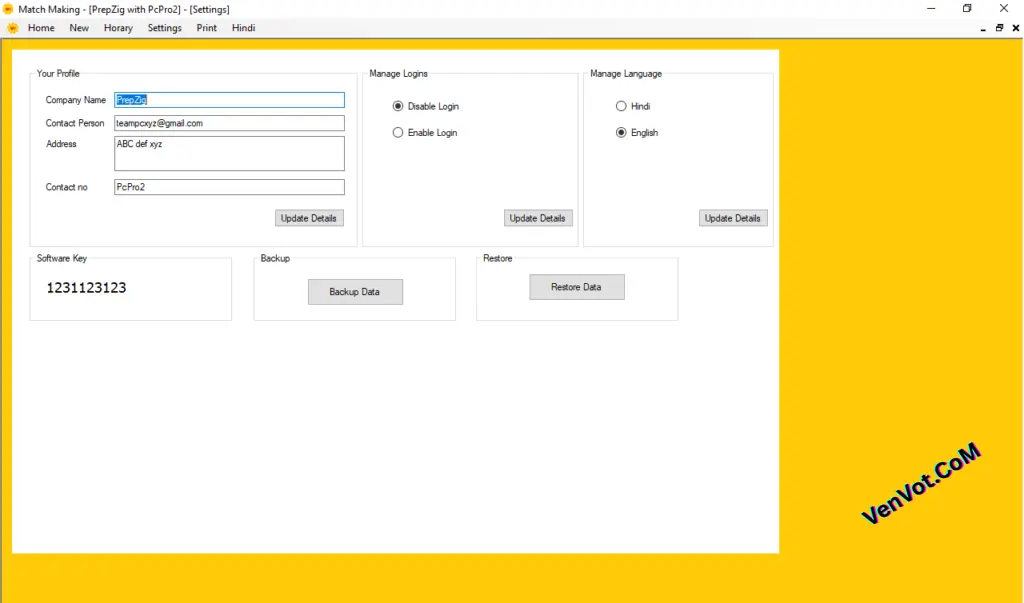
Task: Click the Contact Person label
Action: click(x=74, y=123)
